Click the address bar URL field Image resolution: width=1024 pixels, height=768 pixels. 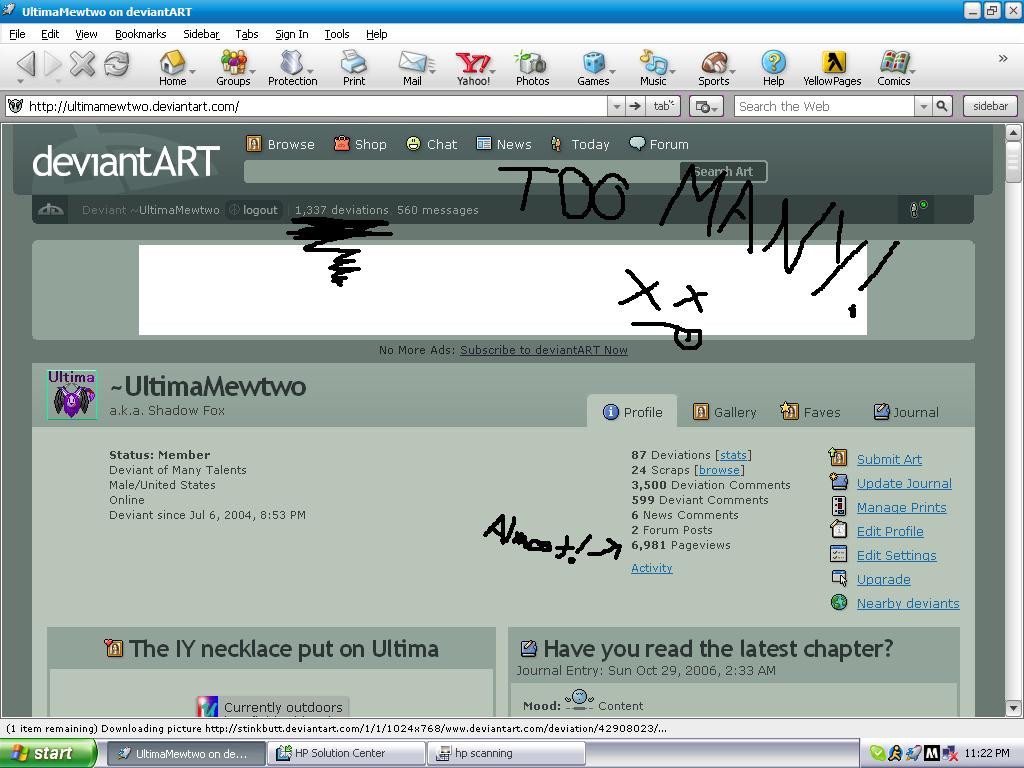click(x=317, y=106)
